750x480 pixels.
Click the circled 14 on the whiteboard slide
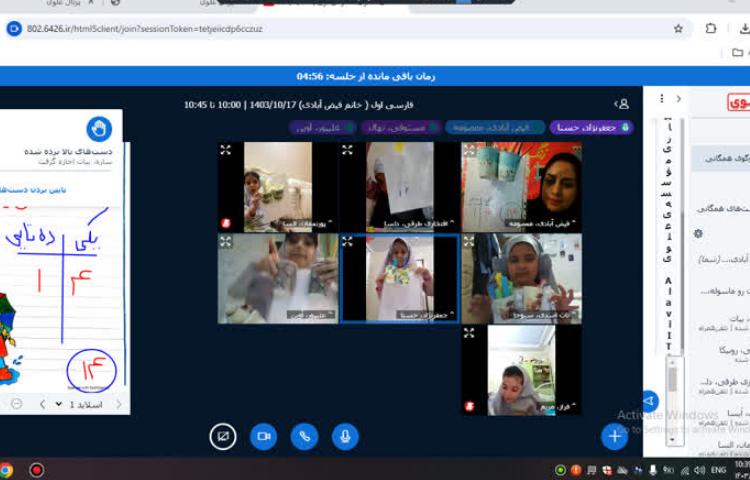coord(91,371)
